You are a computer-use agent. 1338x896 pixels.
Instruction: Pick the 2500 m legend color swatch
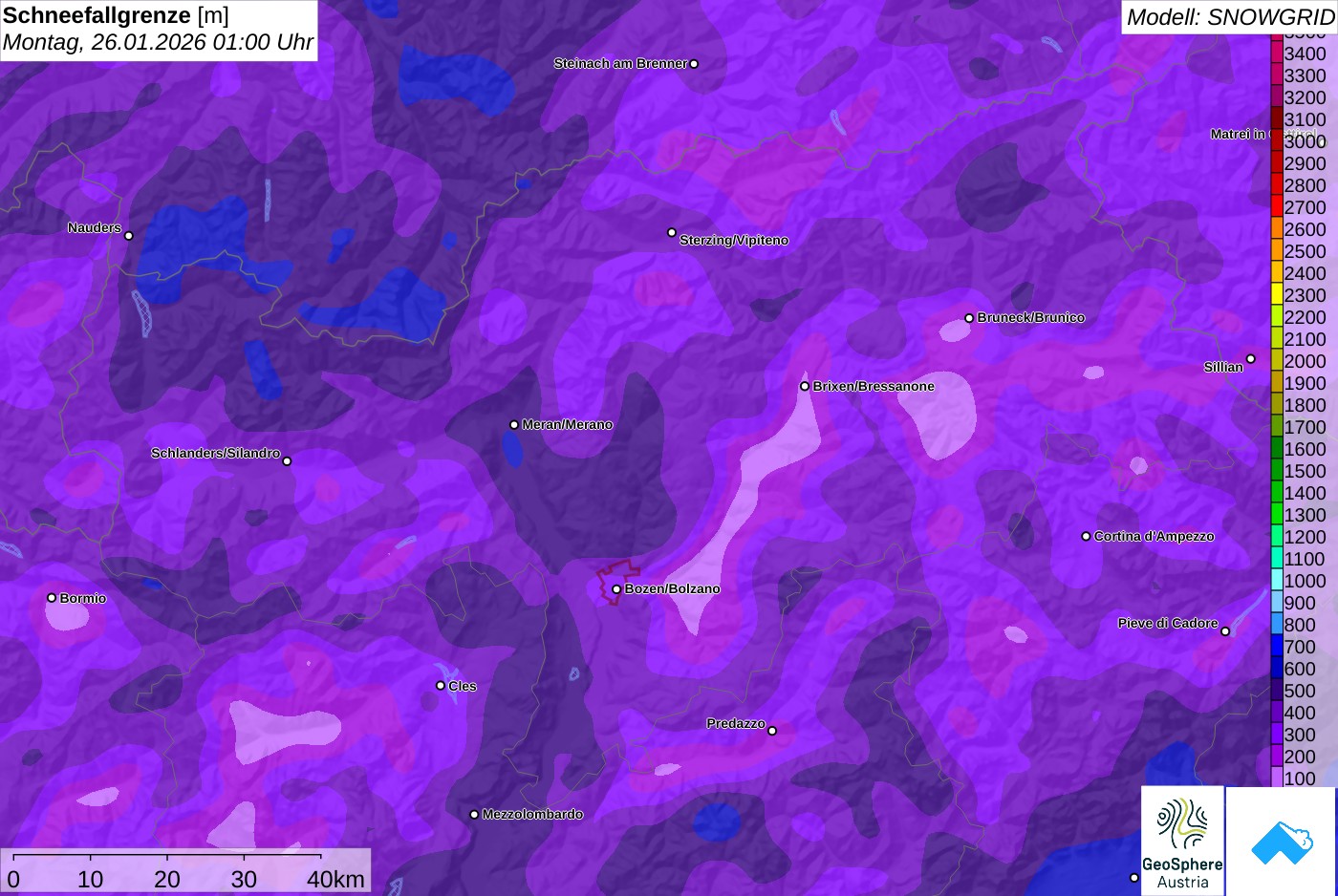(x=1276, y=250)
